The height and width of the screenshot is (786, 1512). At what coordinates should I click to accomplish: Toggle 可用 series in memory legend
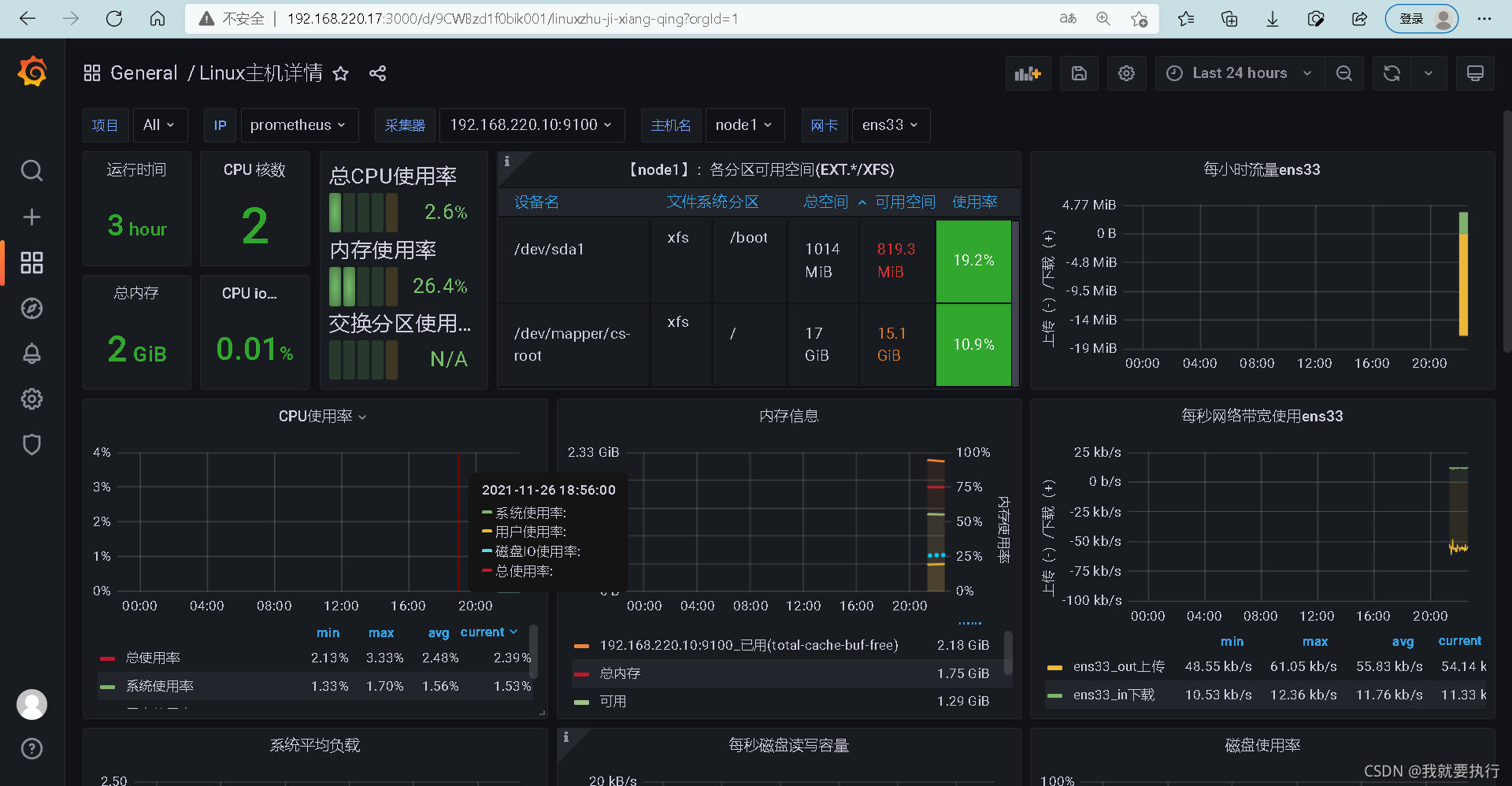pos(613,701)
